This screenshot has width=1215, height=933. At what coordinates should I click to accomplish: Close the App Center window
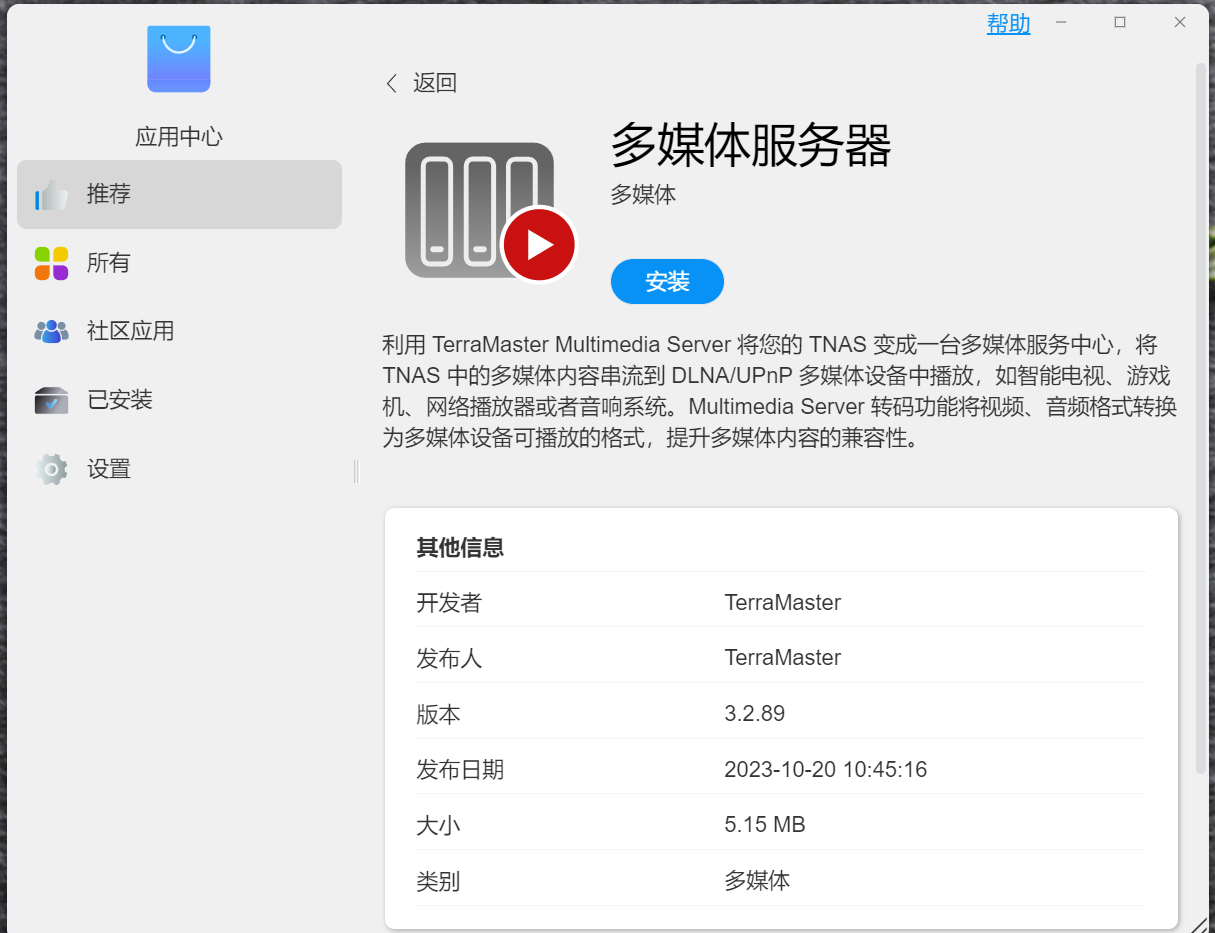1180,22
